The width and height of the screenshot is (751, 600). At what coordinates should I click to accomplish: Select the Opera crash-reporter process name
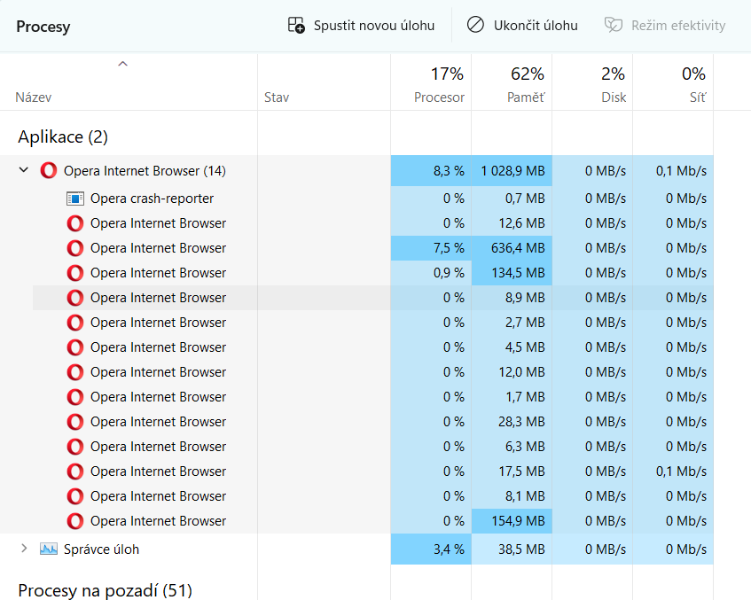[152, 198]
